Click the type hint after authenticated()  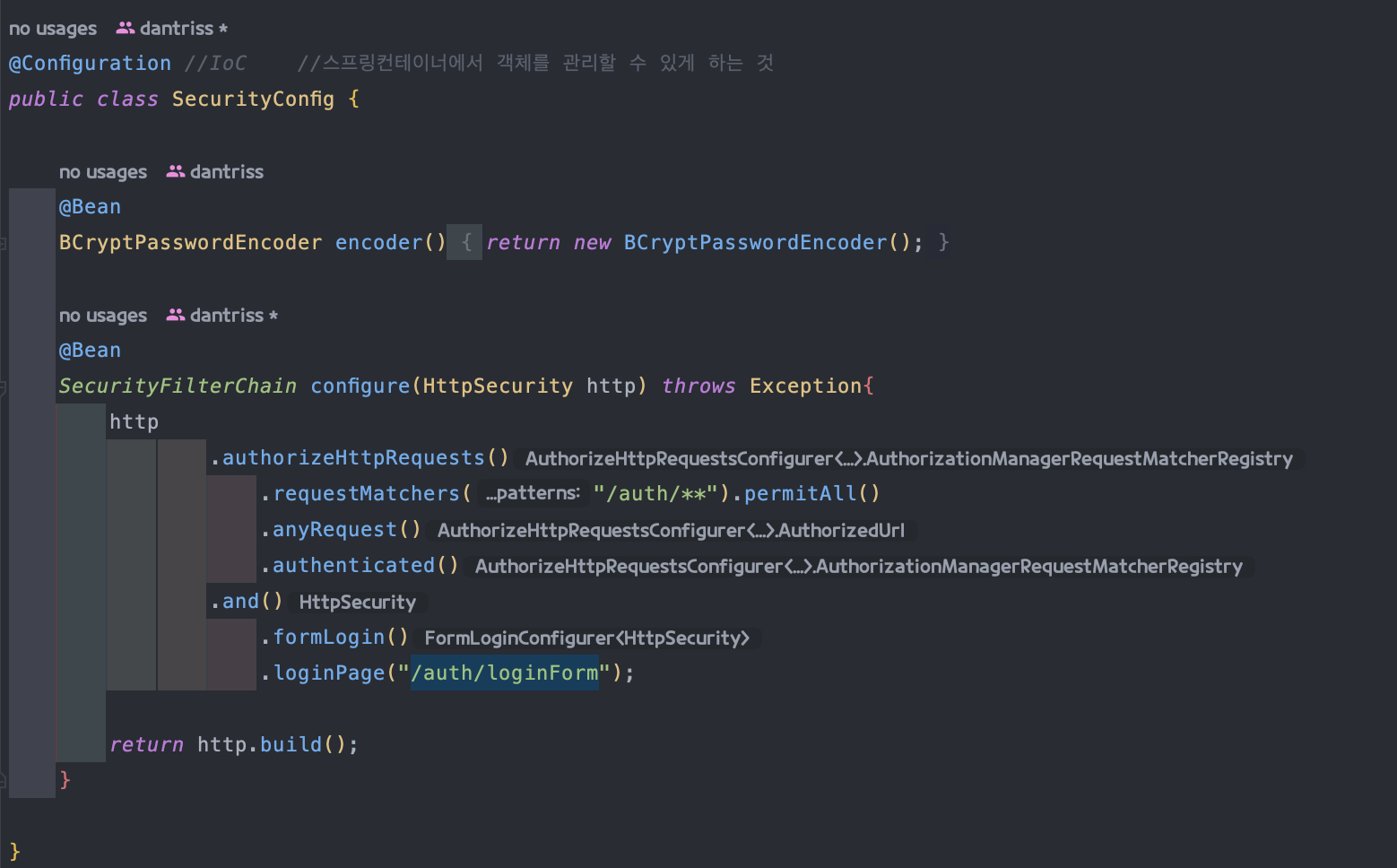coord(859,567)
